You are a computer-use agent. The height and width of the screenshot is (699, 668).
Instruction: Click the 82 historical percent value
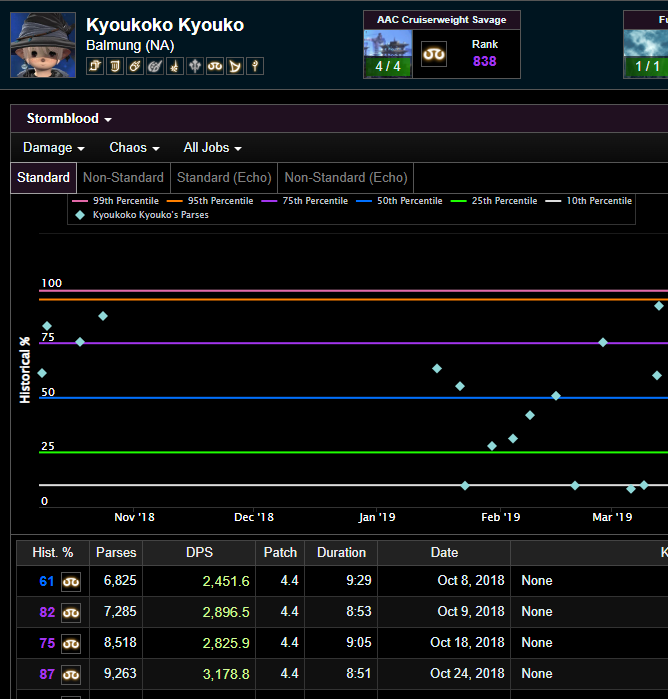[47, 612]
